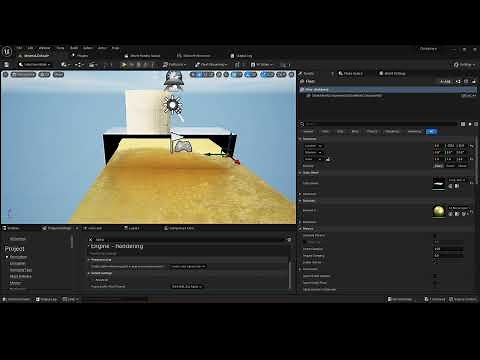Open the Content Drawer in status bar
Screen dimensions: 480x360
(16, 299)
